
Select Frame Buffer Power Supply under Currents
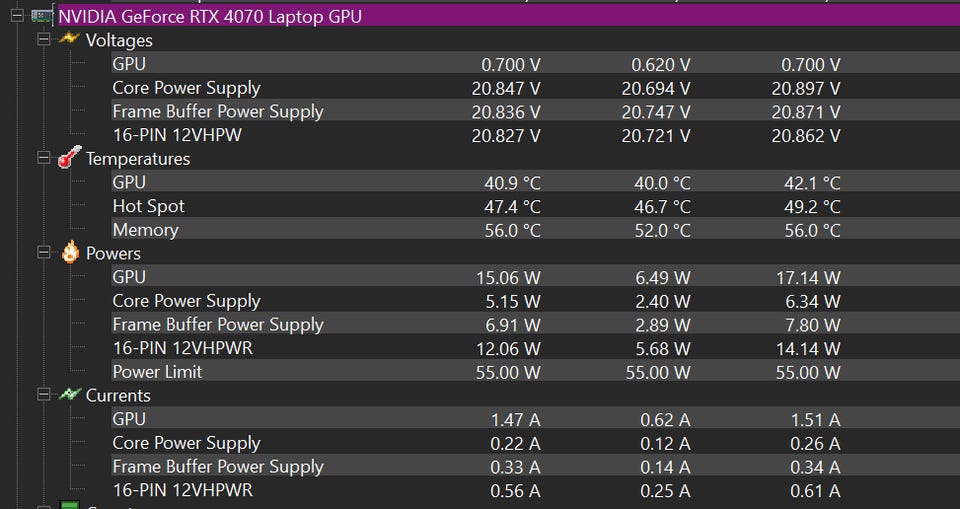coord(536,467)
